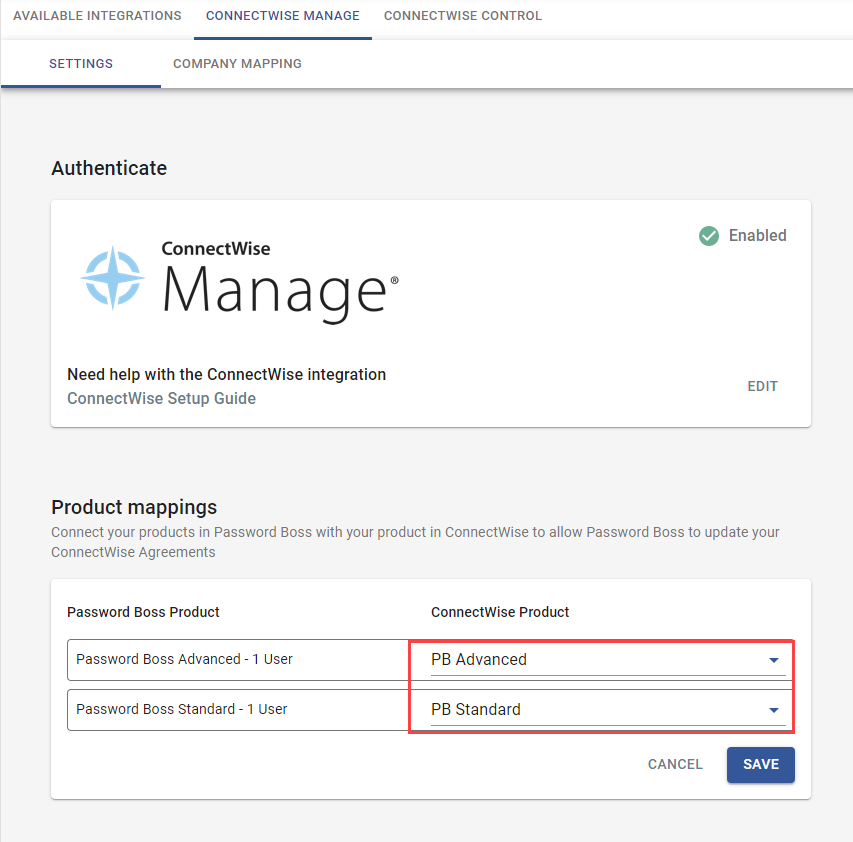Click the Authenticate heading
Image resolution: width=853 pixels, height=842 pixels.
tap(109, 168)
